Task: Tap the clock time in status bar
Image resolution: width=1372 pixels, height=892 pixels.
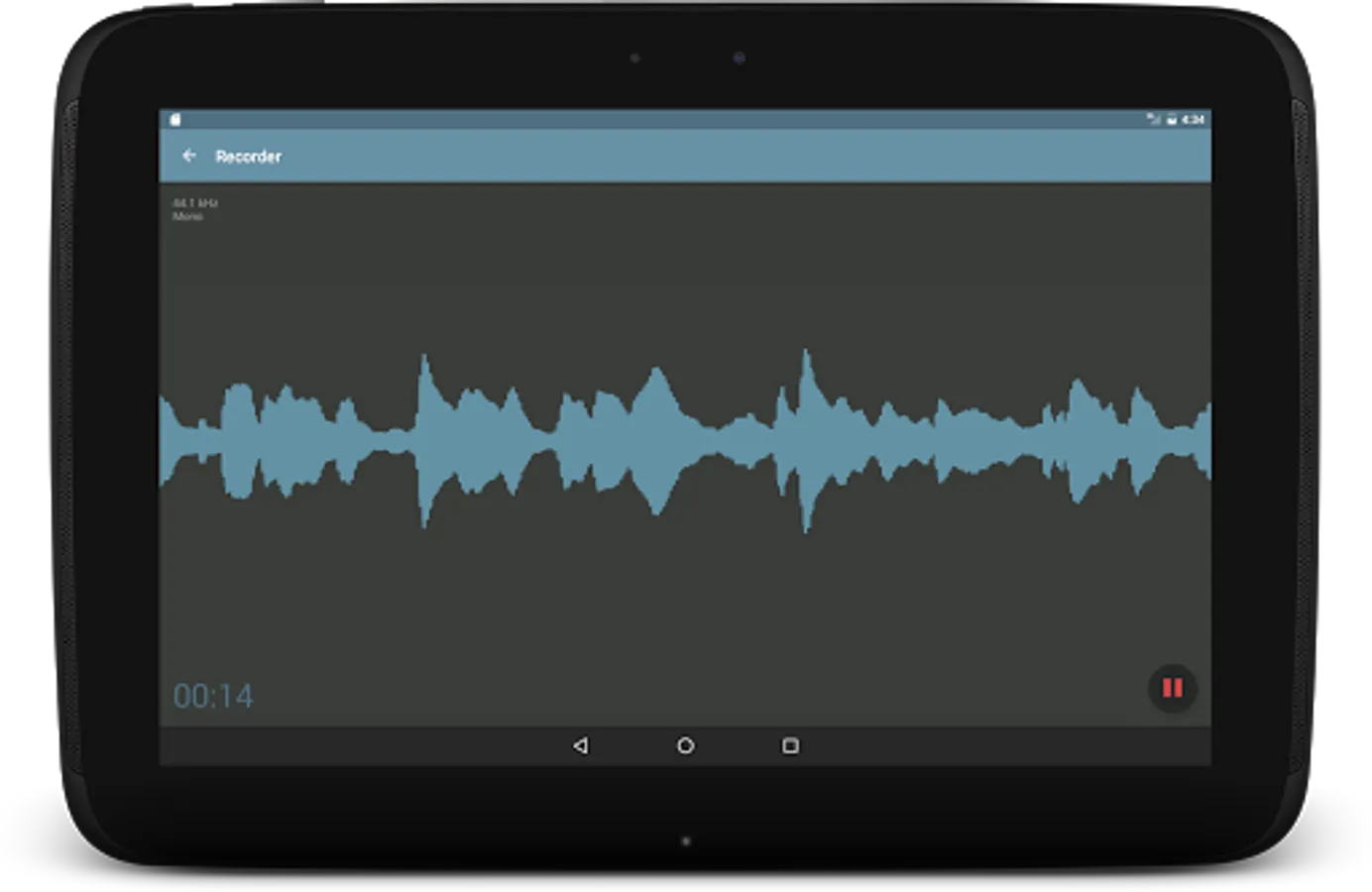Action: [1193, 119]
